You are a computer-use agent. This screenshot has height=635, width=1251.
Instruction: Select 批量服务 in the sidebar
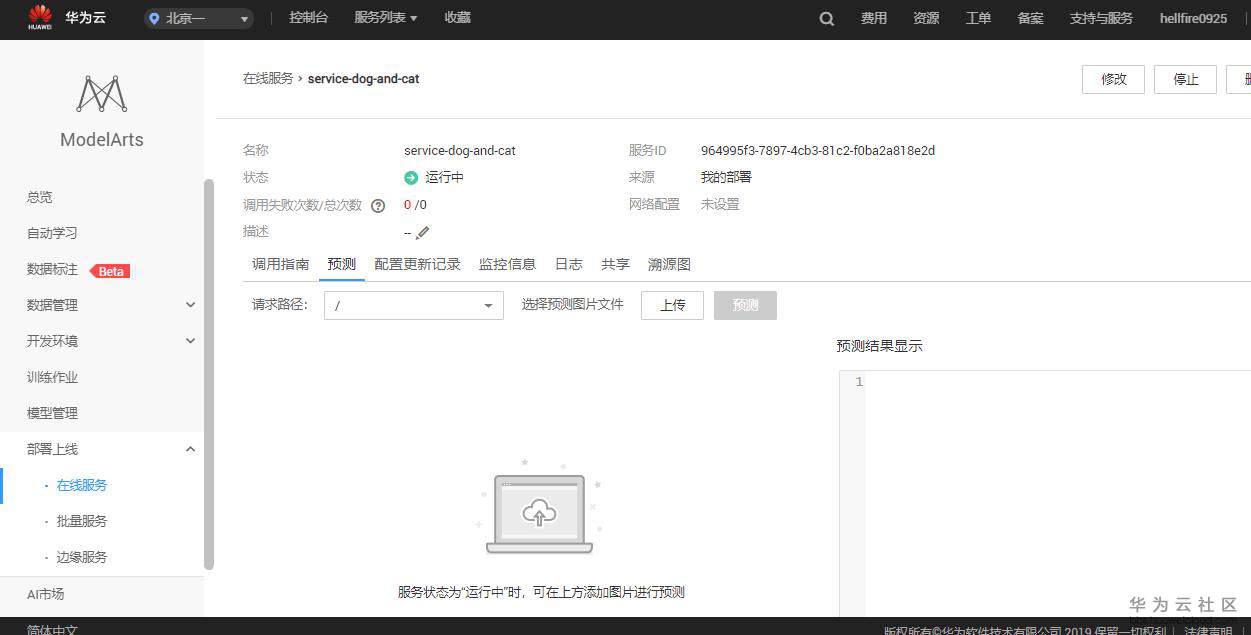(82, 521)
